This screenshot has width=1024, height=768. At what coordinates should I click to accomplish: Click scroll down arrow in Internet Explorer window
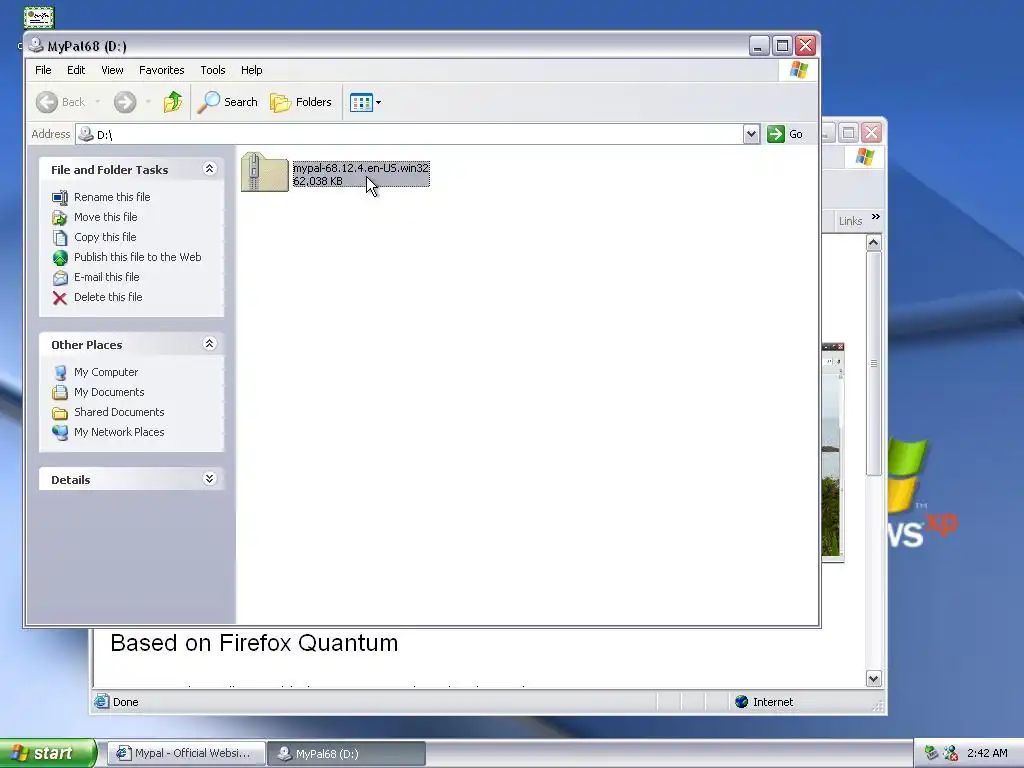pyautogui.click(x=874, y=679)
